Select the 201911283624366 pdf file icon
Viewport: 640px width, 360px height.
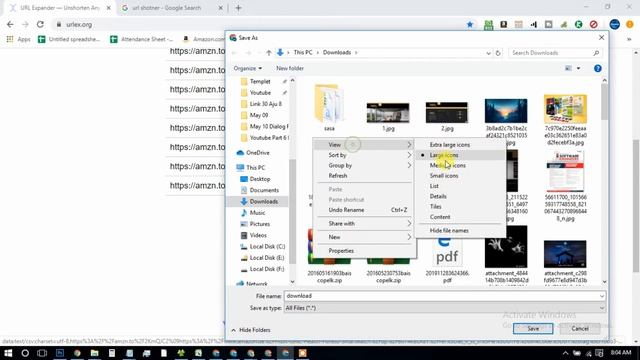pyautogui.click(x=447, y=252)
